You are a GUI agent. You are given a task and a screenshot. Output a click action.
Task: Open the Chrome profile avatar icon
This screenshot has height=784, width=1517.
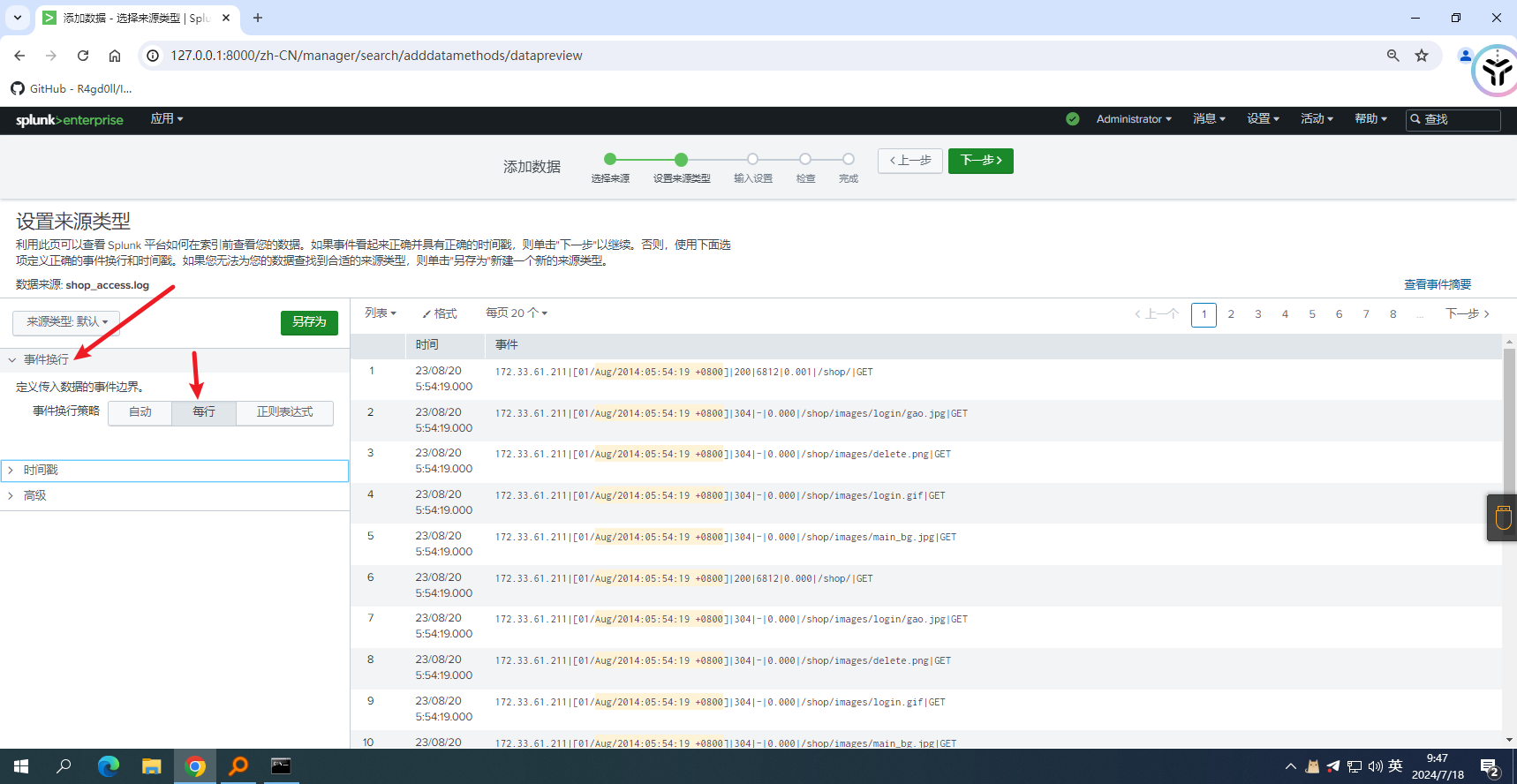click(1465, 56)
